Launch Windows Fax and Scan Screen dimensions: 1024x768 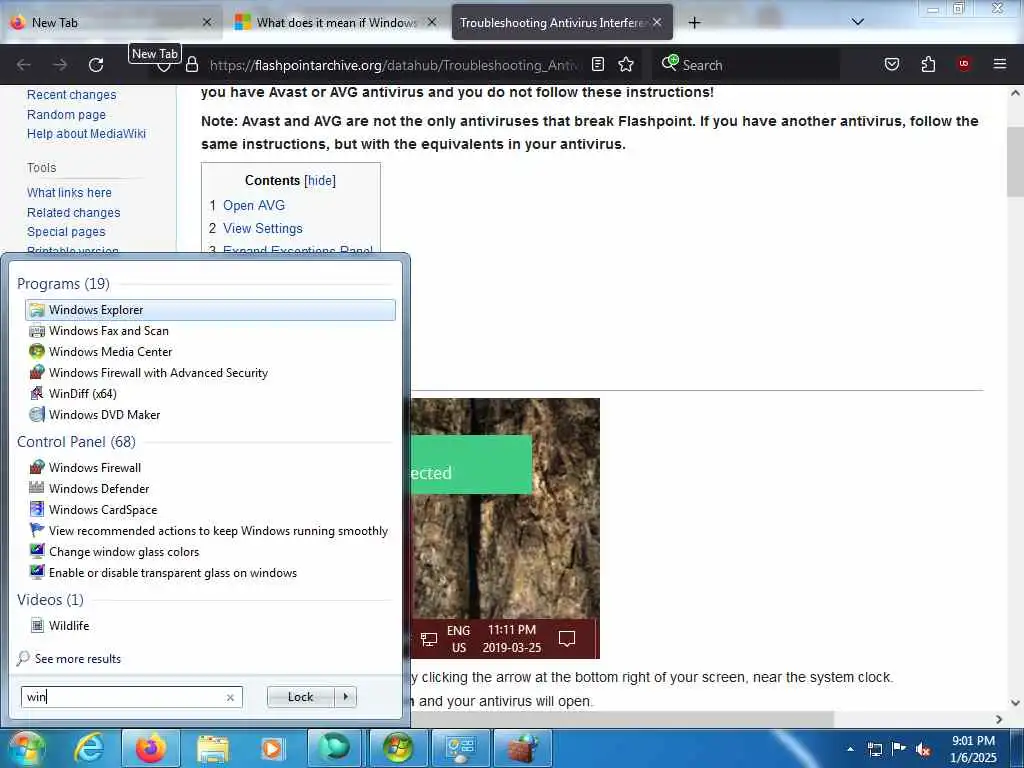click(x=210, y=330)
